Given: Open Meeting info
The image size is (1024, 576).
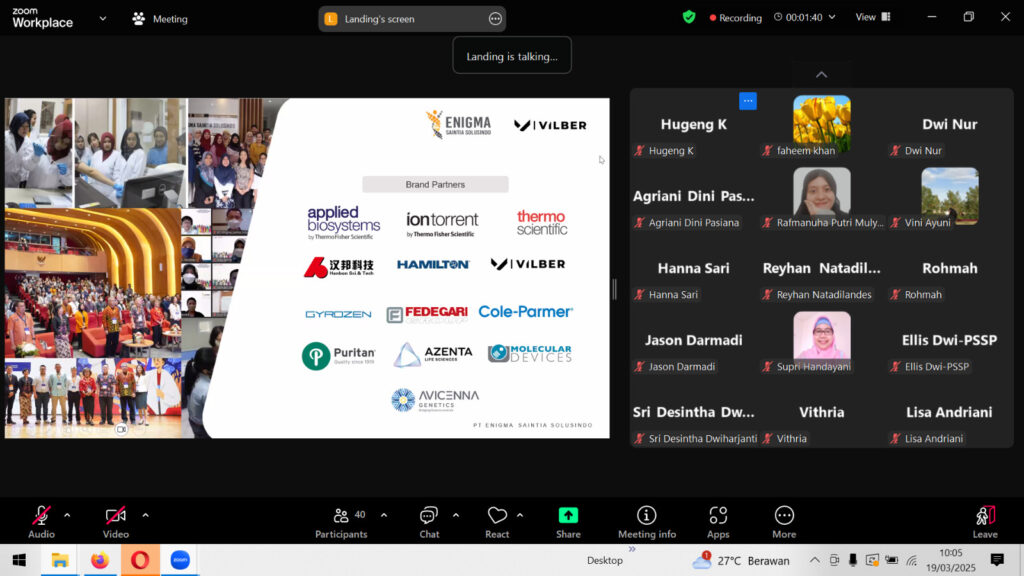Looking at the screenshot, I should coord(647,522).
